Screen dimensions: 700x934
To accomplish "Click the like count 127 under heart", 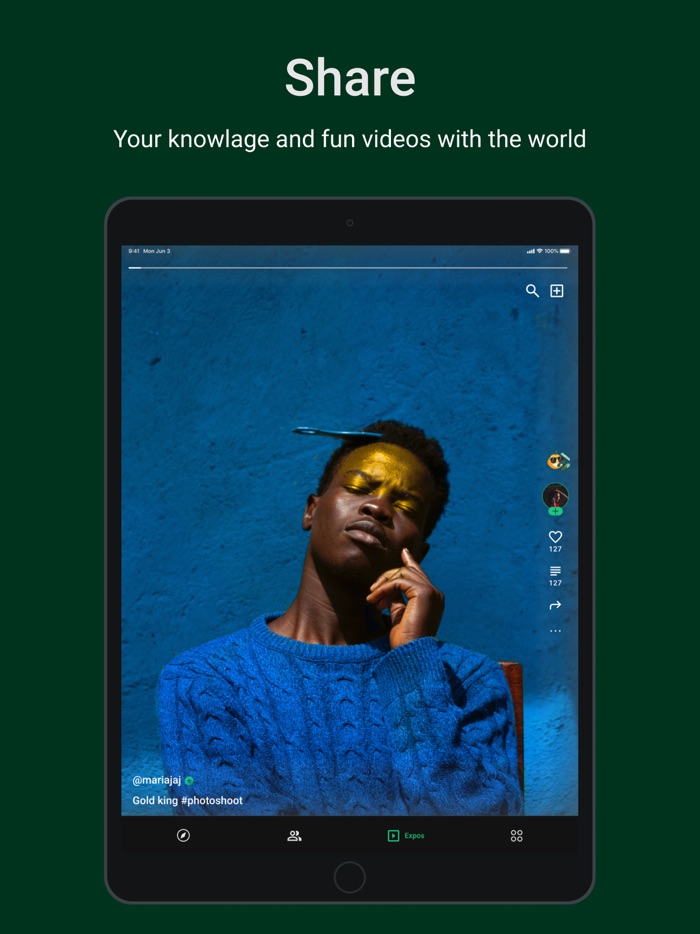I will pos(555,549).
